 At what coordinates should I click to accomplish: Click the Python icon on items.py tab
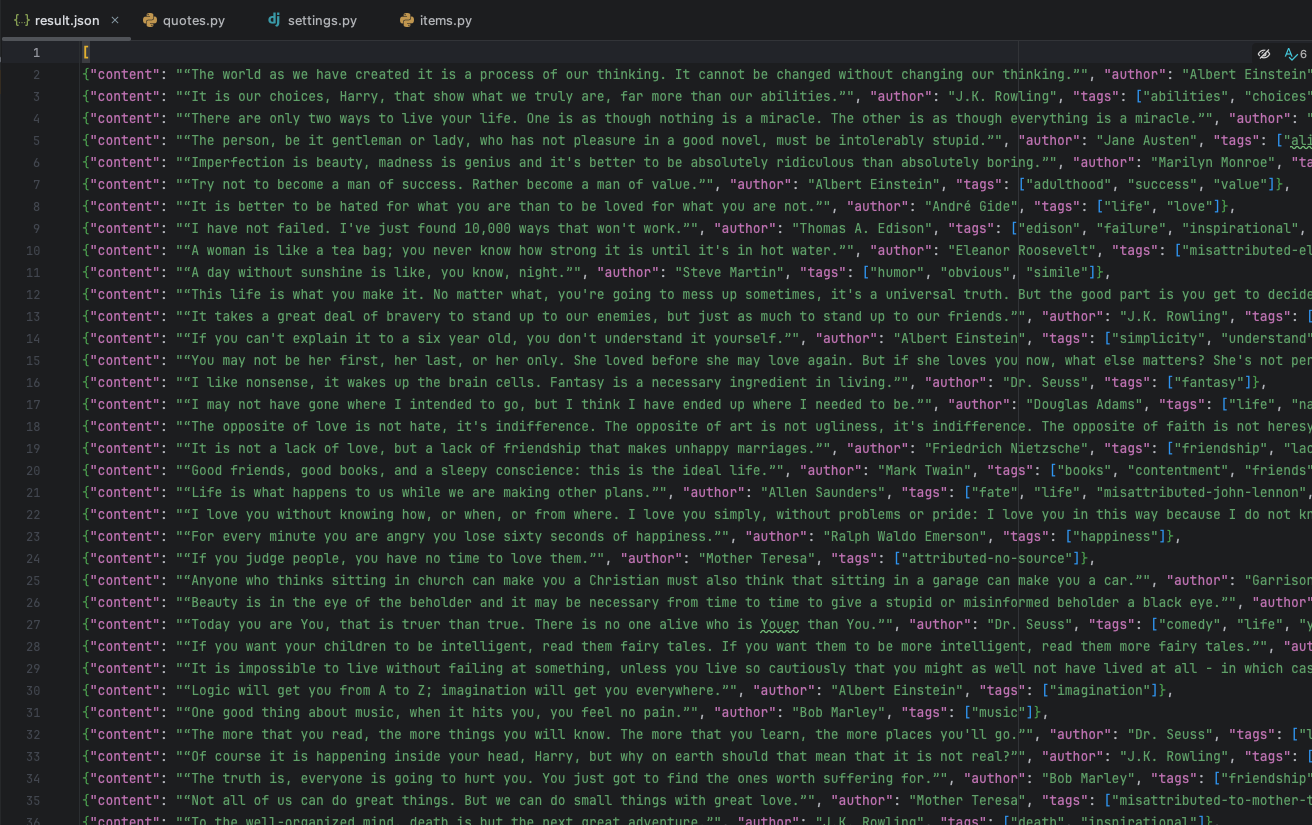407,20
